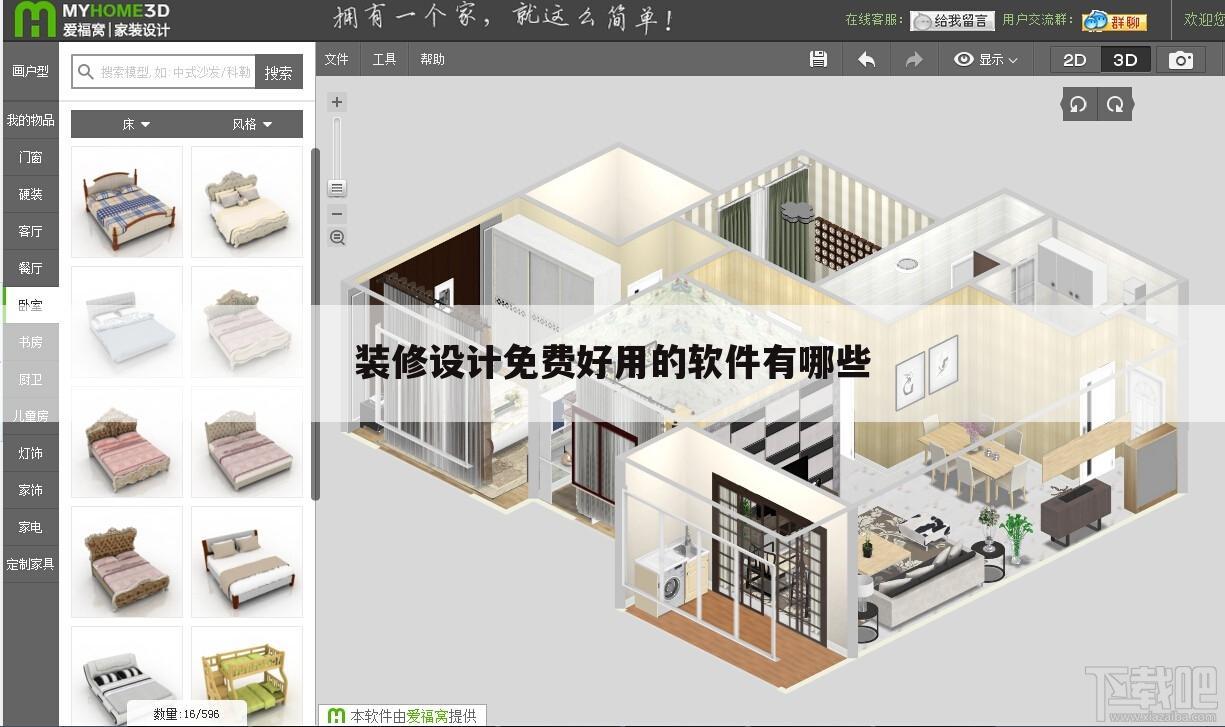The width and height of the screenshot is (1225, 727).
Task: Click the zoom slider handle
Action: 337,188
